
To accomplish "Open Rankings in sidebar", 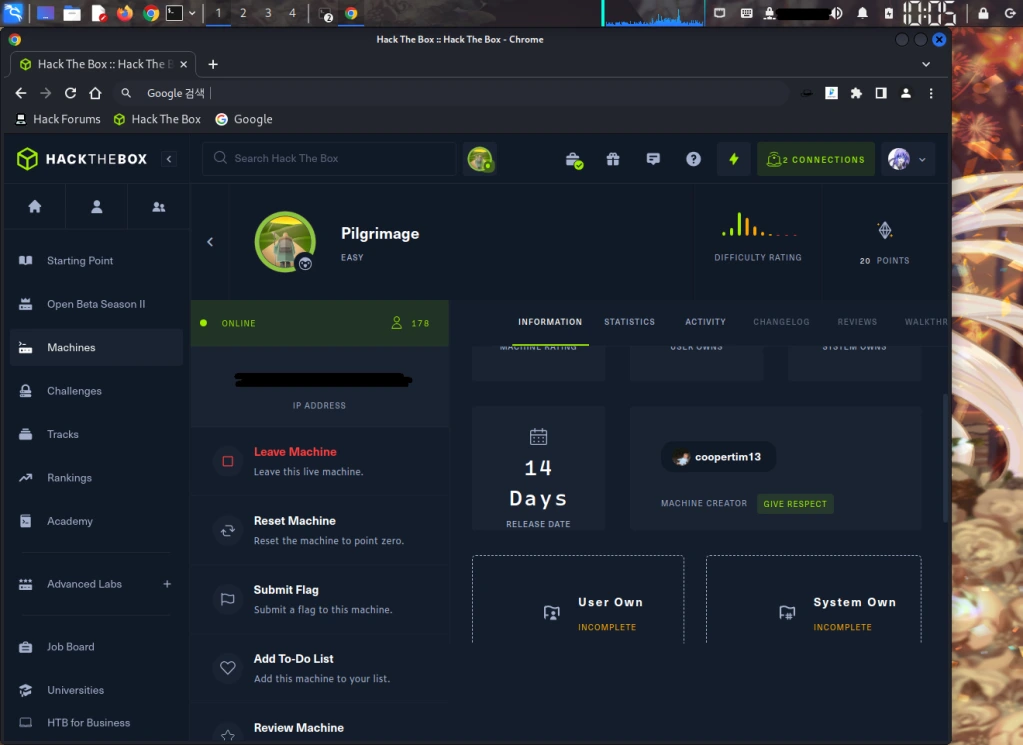I will [97, 478].
